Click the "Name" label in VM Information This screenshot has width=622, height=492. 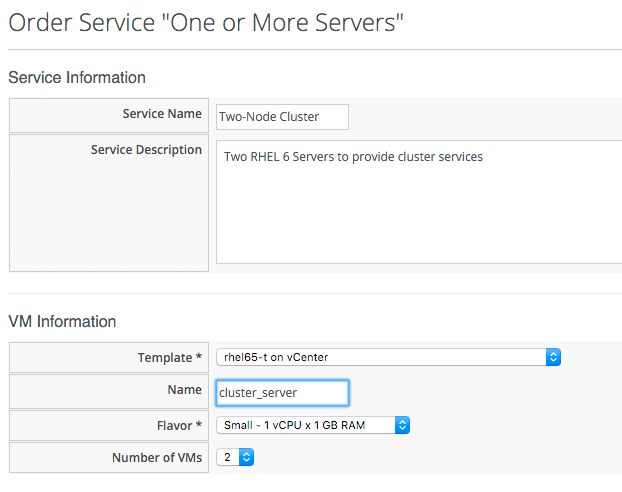[x=185, y=391]
